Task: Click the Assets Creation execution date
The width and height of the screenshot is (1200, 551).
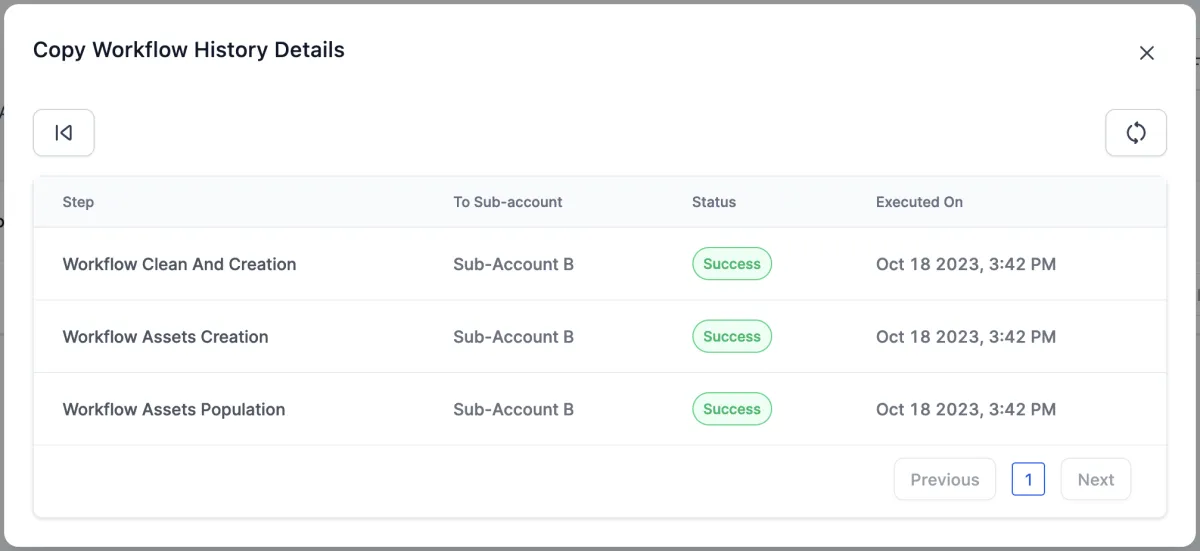Action: [965, 337]
